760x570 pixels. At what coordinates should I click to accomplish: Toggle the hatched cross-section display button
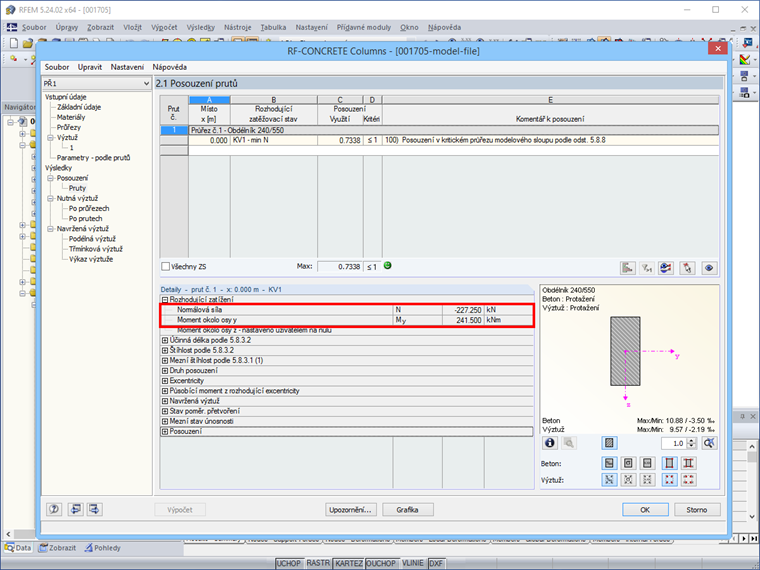[609, 443]
